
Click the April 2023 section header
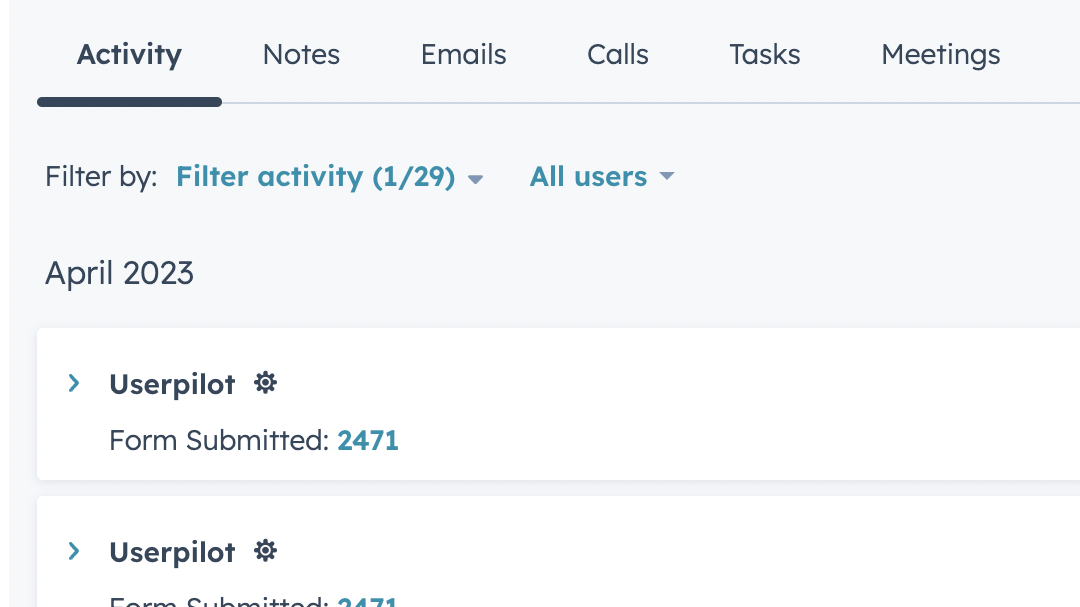(118, 272)
